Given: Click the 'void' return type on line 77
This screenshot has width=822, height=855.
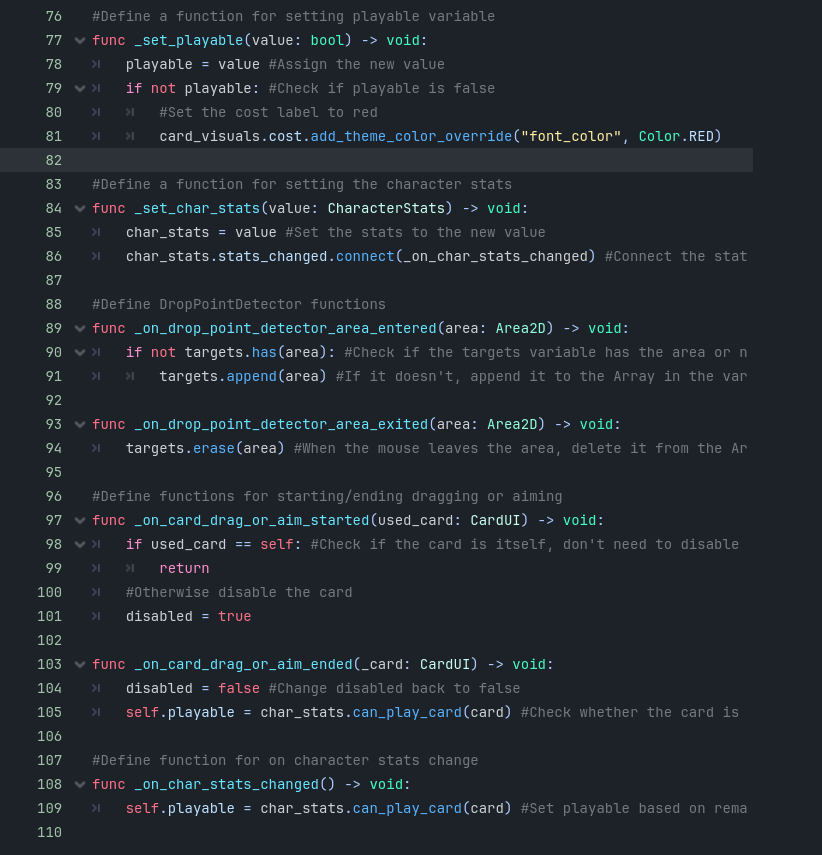Looking at the screenshot, I should click(403, 40).
